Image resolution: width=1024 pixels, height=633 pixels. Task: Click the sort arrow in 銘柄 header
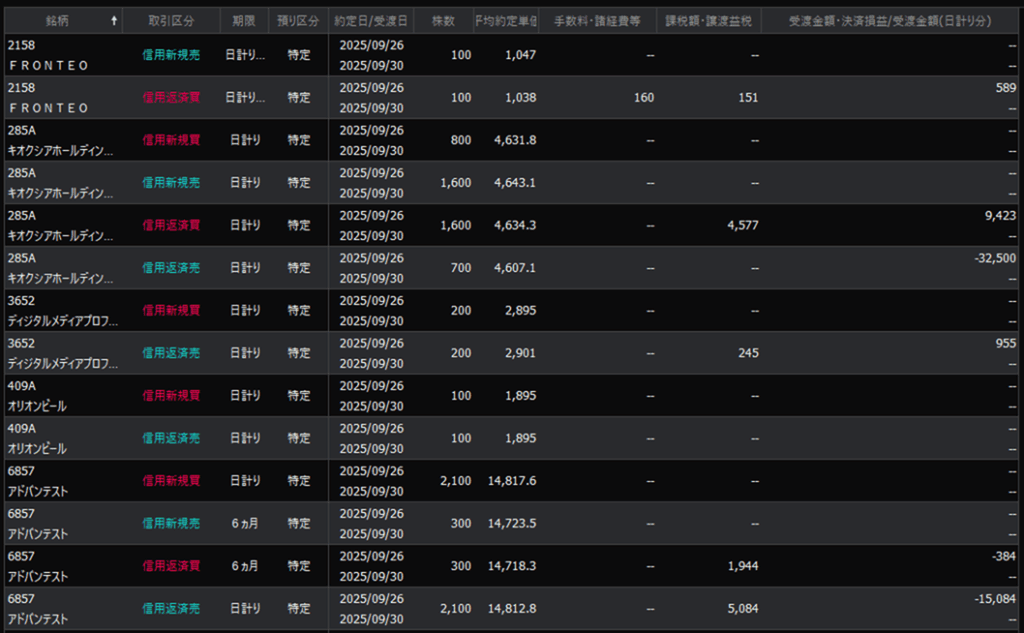[x=113, y=20]
